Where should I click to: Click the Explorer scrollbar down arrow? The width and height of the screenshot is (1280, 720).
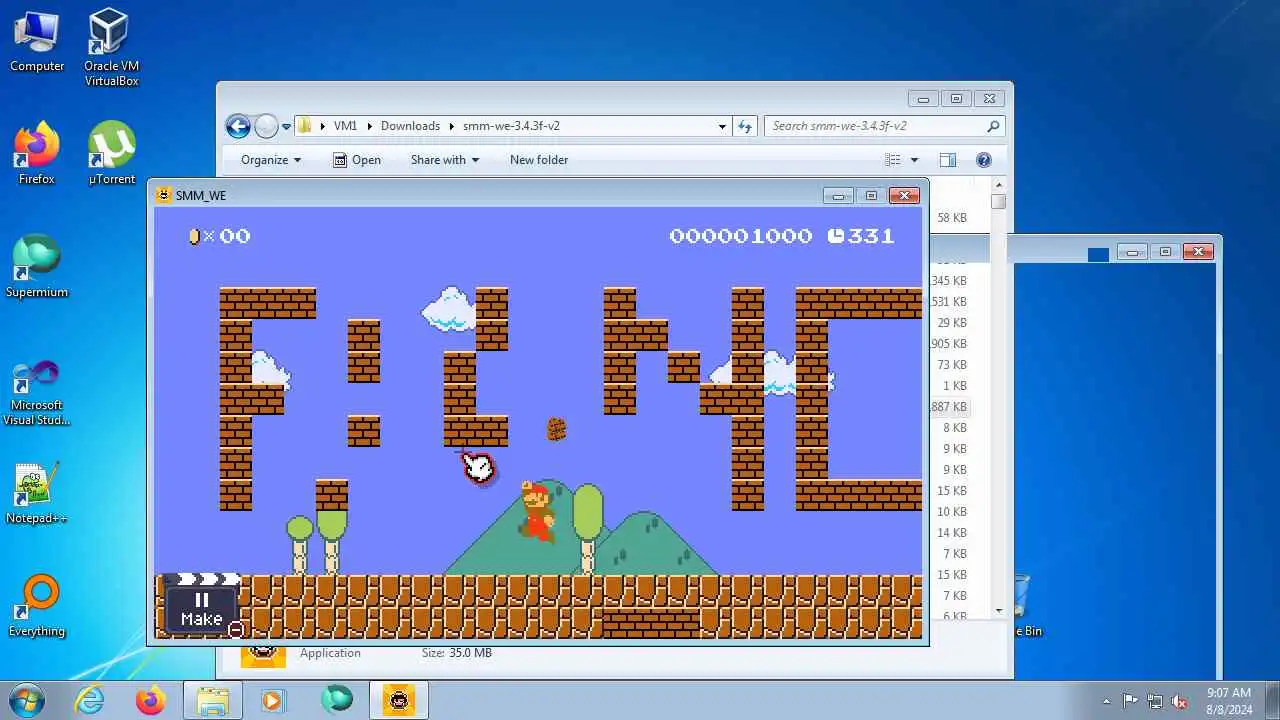click(998, 611)
